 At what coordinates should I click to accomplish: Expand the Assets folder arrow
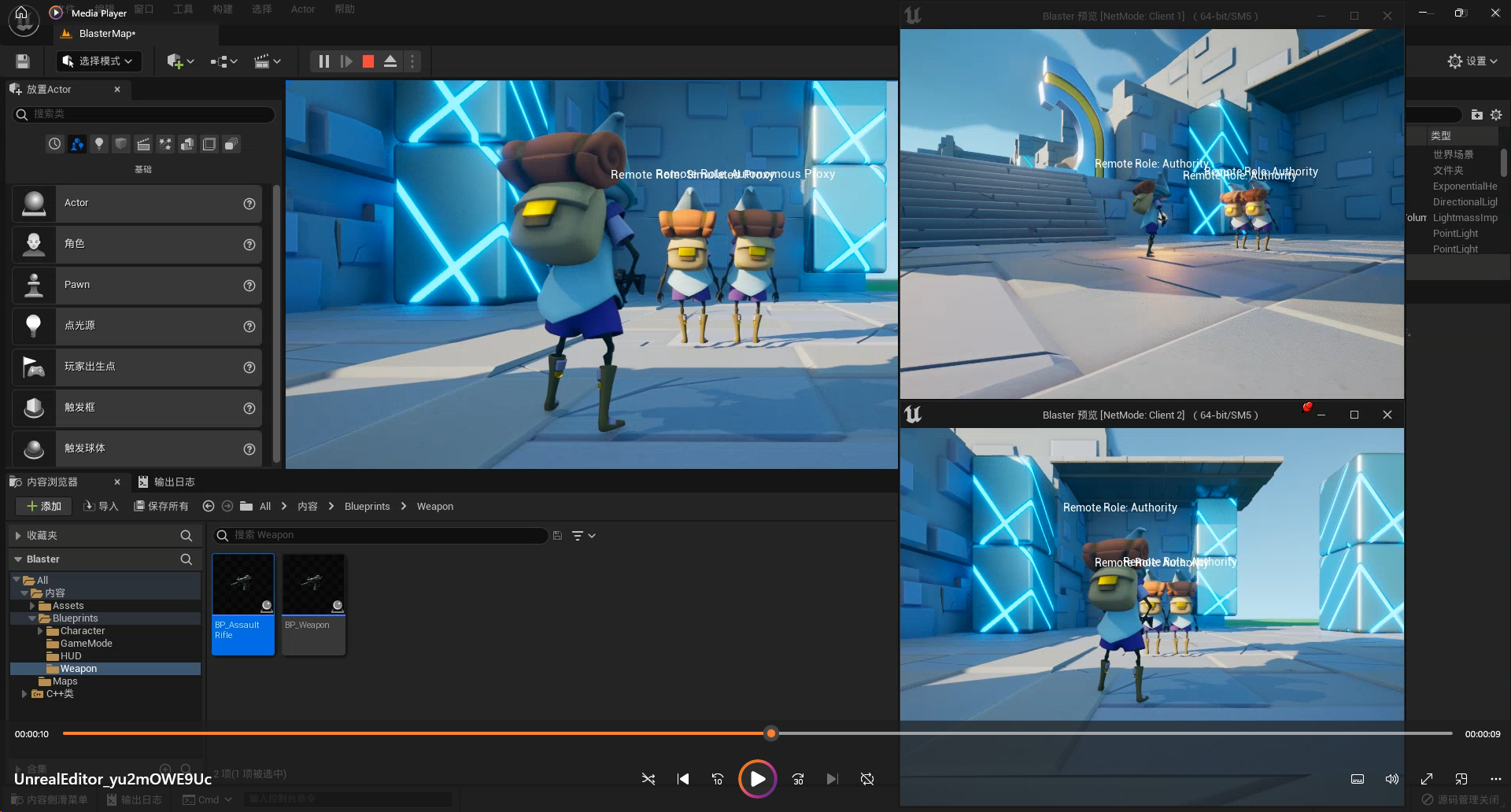tap(32, 606)
